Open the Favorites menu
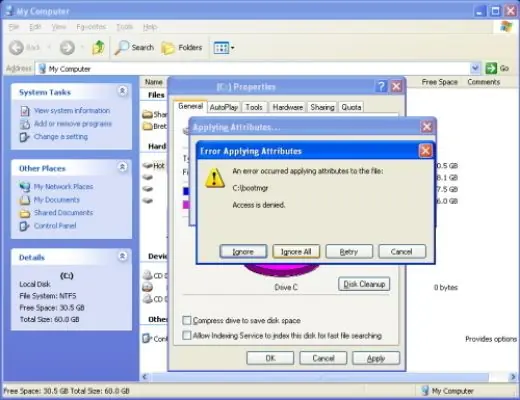Screen dimensions: 520x400 tap(91, 27)
